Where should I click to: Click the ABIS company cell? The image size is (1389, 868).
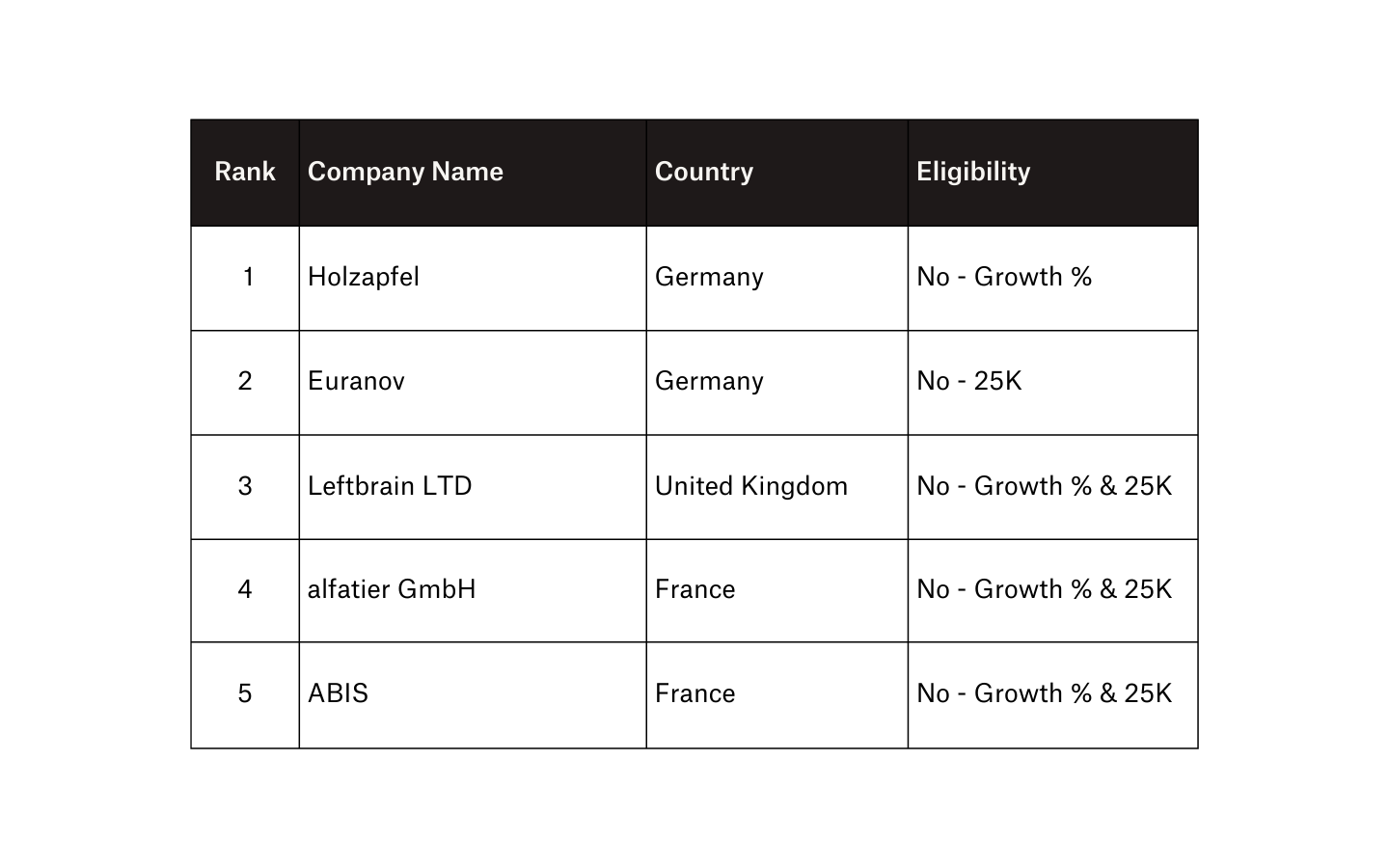click(338, 693)
